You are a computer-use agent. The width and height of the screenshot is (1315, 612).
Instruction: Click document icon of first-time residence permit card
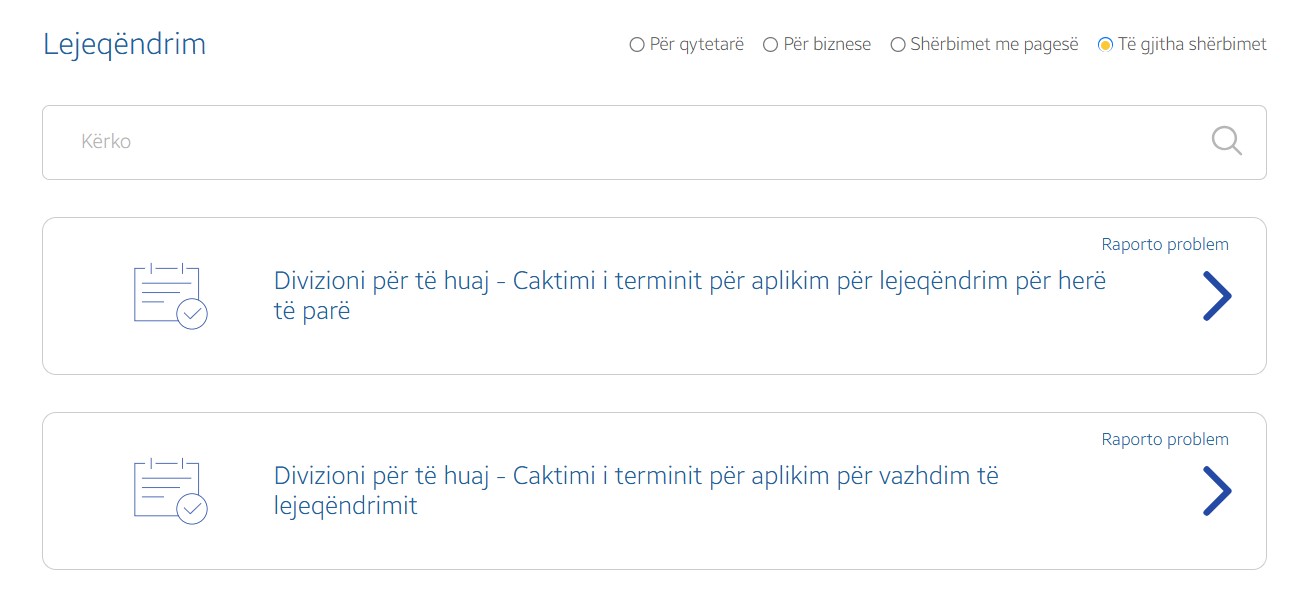pos(167,294)
